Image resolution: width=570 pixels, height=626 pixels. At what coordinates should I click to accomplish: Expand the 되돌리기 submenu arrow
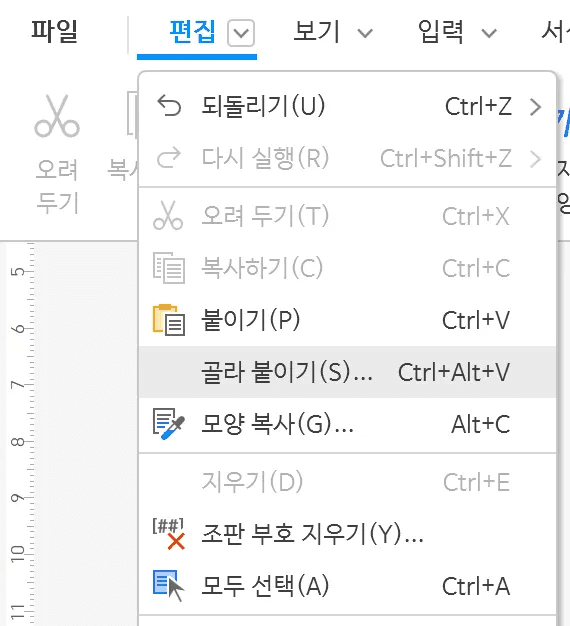coord(535,107)
